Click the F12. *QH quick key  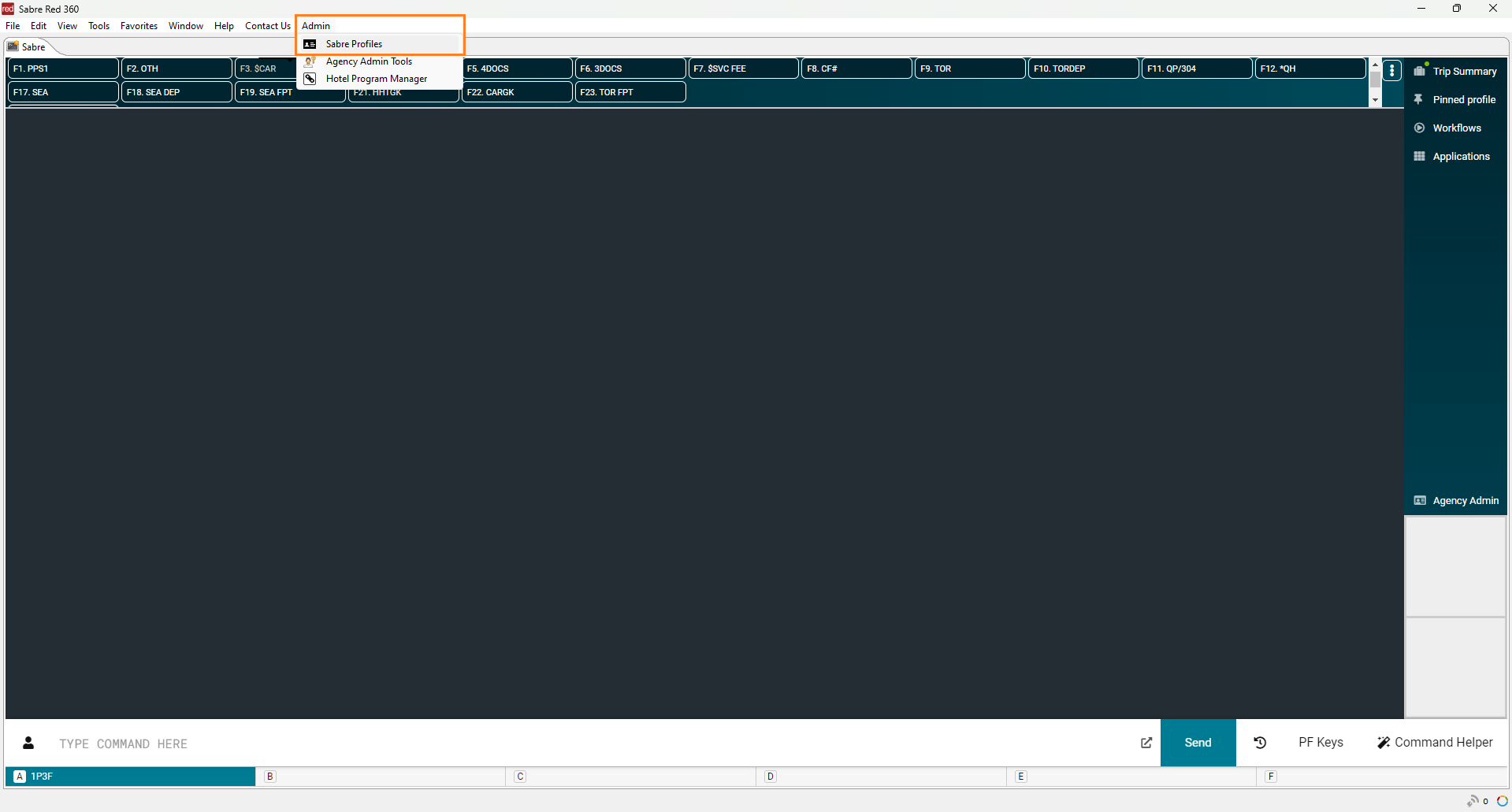coord(1311,69)
